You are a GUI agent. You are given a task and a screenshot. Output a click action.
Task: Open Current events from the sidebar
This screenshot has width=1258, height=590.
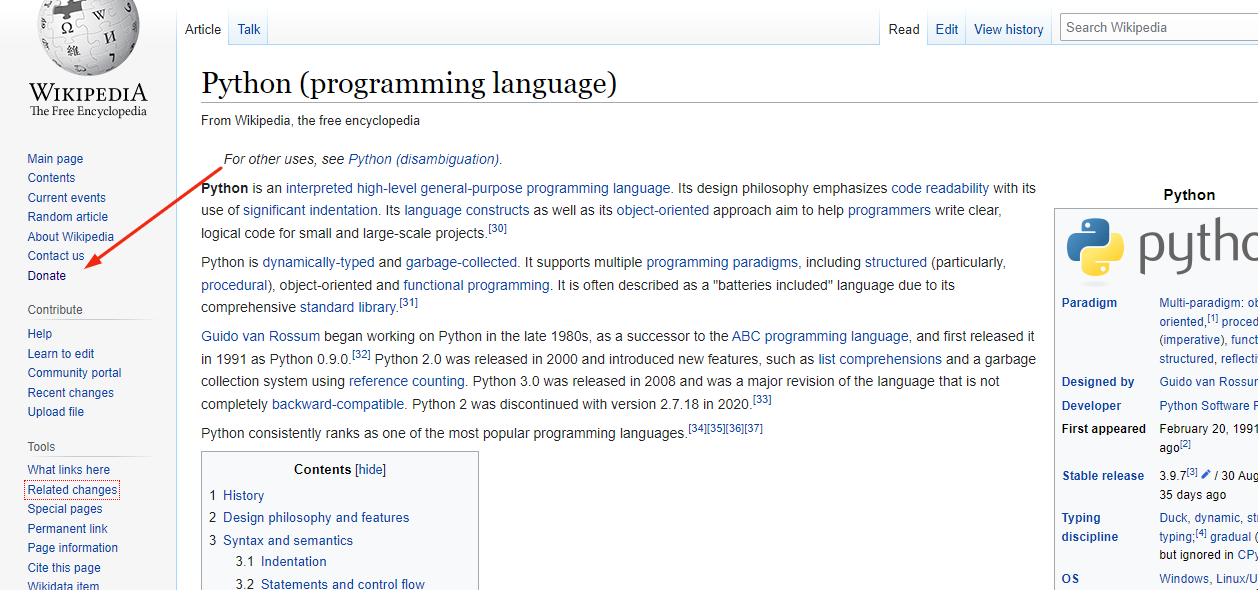coord(67,198)
